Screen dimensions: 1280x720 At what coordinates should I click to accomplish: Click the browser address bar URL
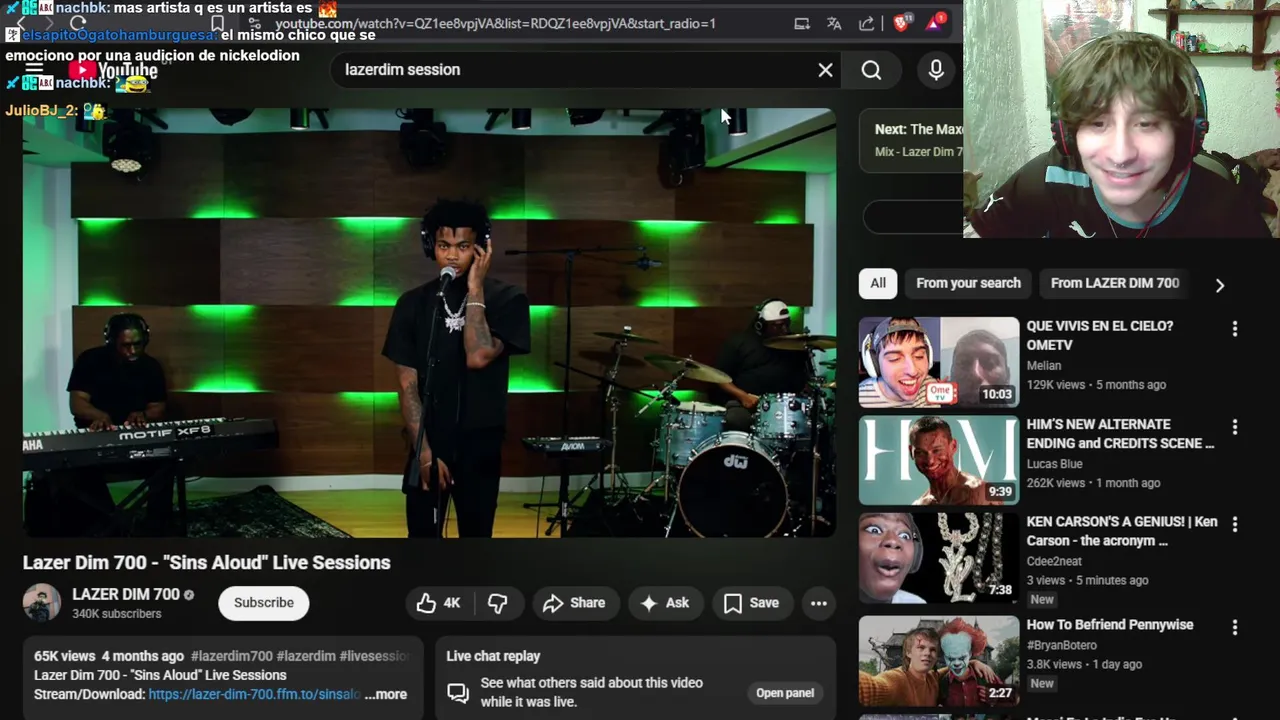[495, 23]
